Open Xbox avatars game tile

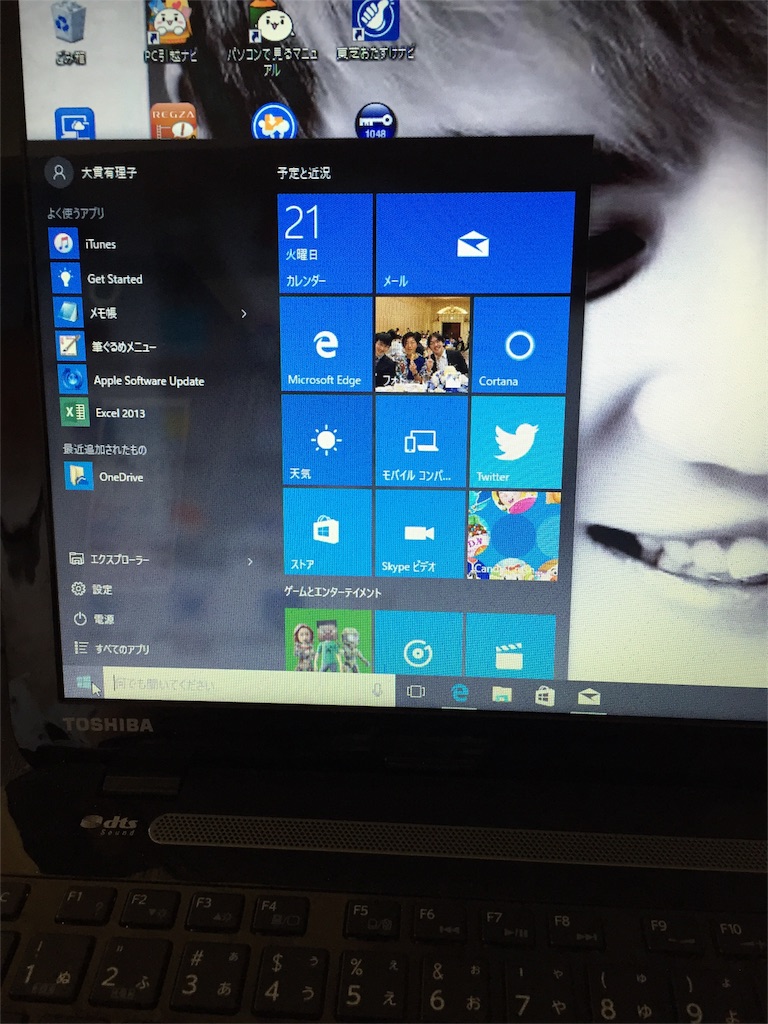coord(328,641)
